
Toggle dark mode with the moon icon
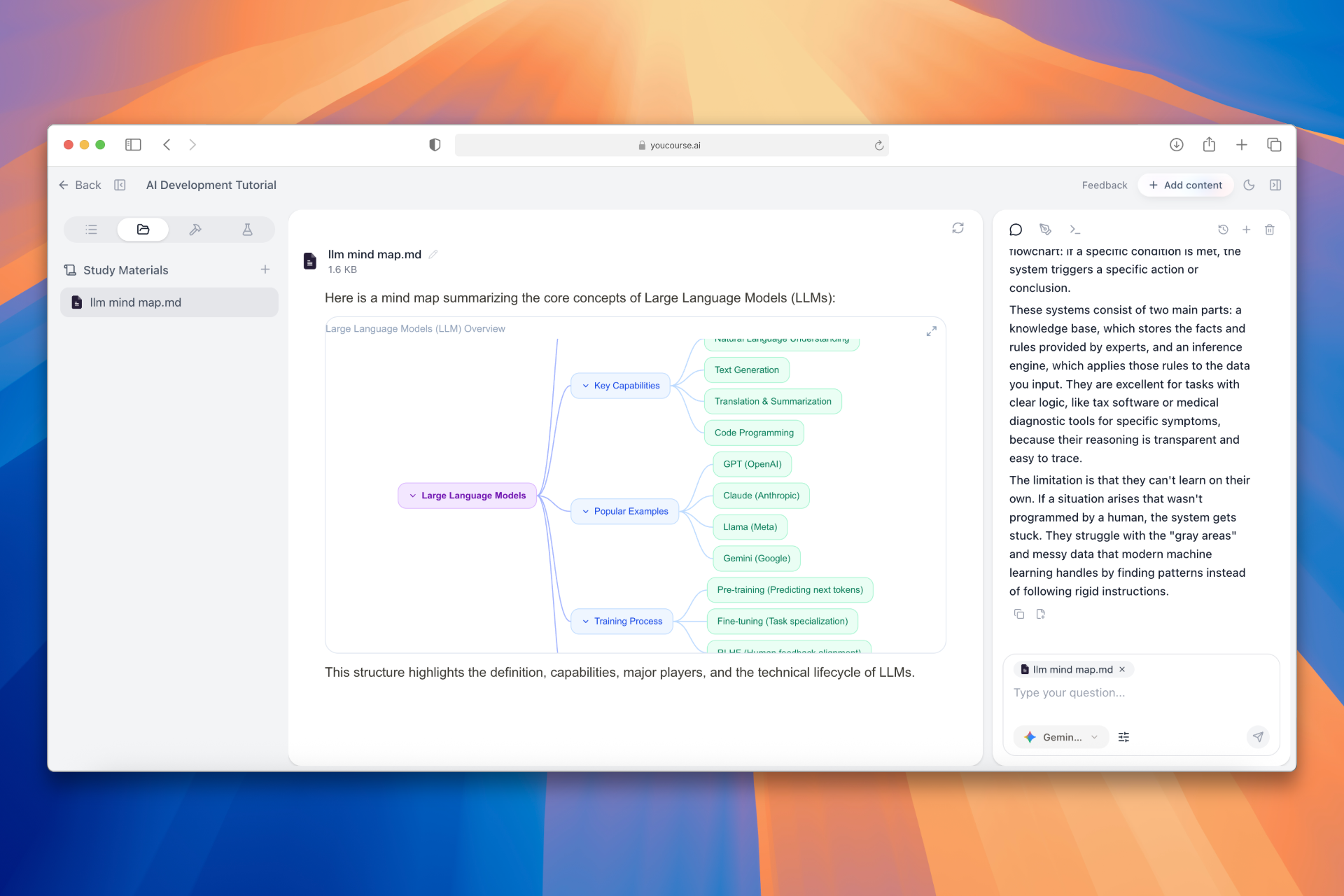1250,185
